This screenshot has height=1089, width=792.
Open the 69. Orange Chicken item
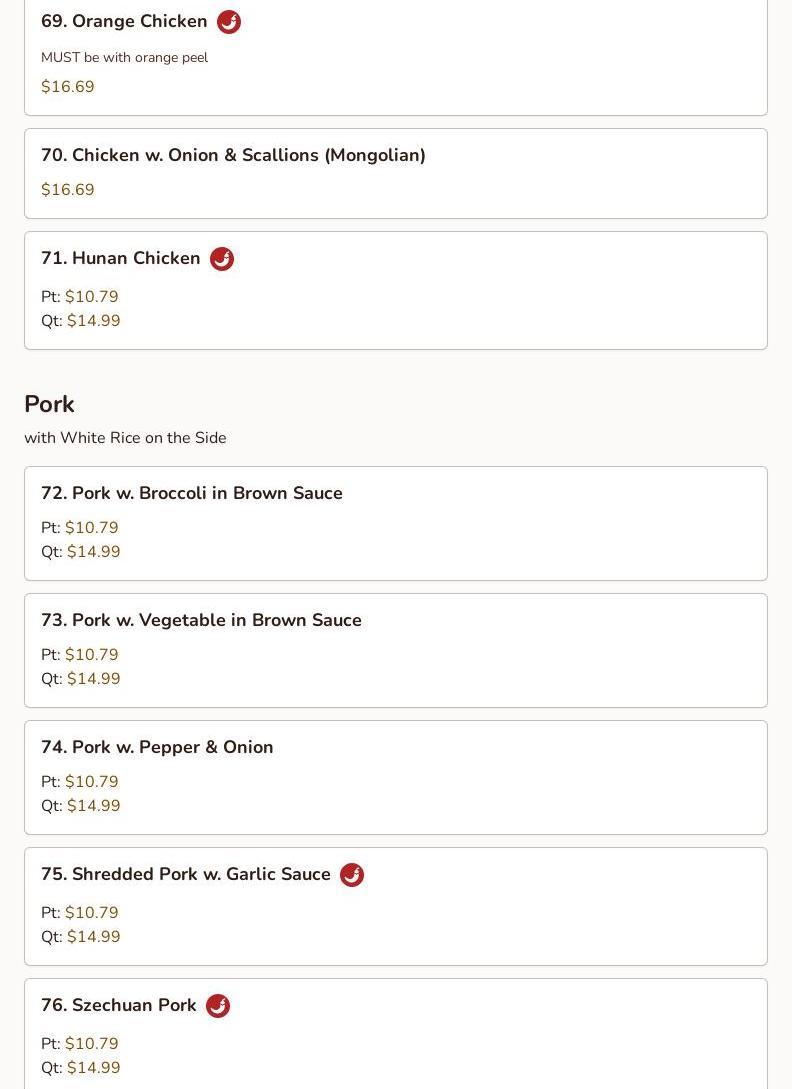(124, 21)
